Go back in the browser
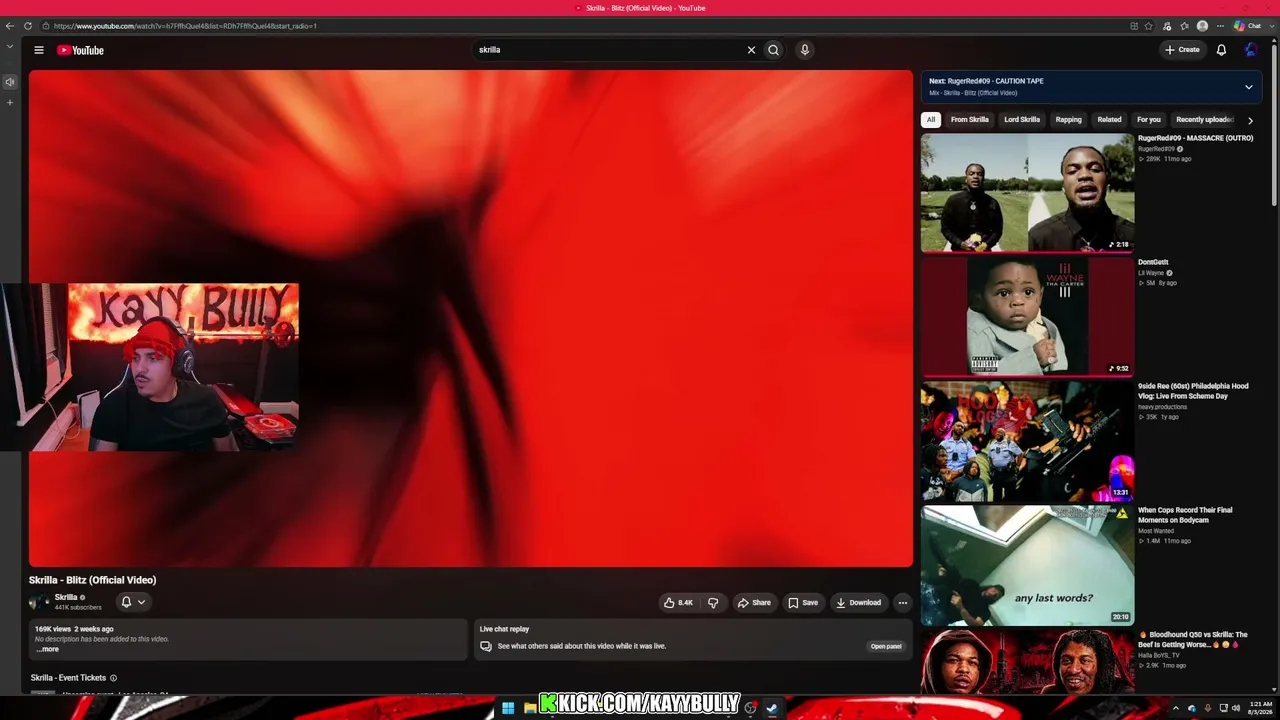 (x=10, y=26)
